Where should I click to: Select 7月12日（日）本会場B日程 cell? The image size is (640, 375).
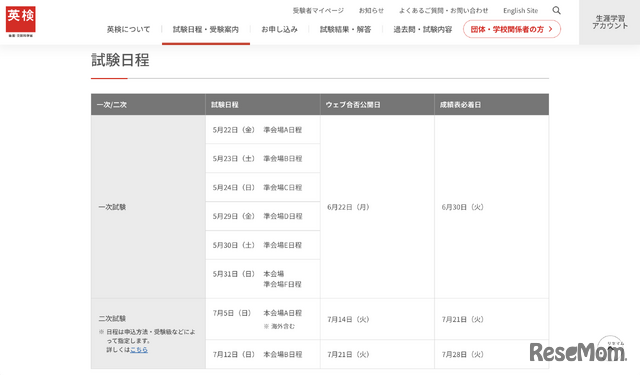[263, 354]
